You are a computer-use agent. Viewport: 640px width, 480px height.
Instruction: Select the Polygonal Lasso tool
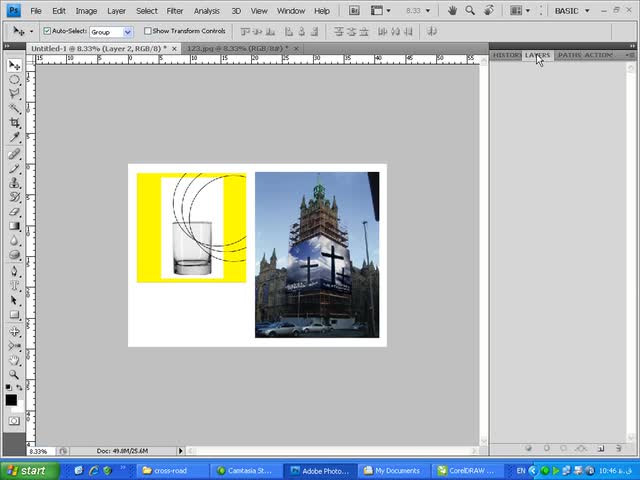click(x=14, y=94)
